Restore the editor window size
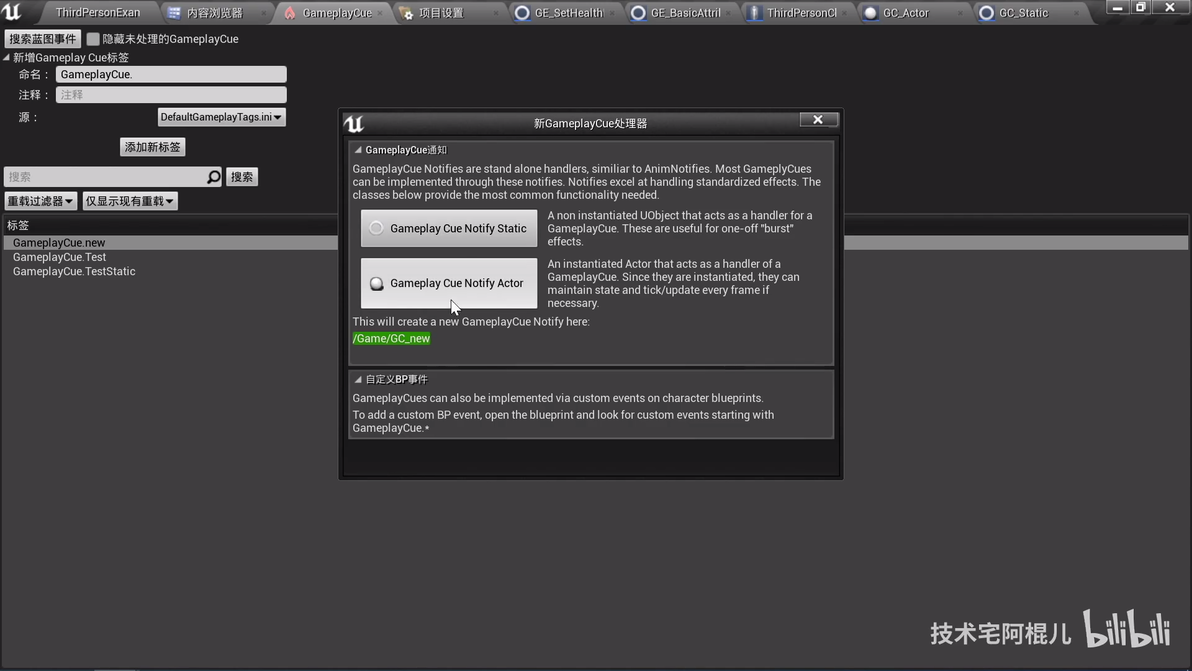 tap(1140, 8)
